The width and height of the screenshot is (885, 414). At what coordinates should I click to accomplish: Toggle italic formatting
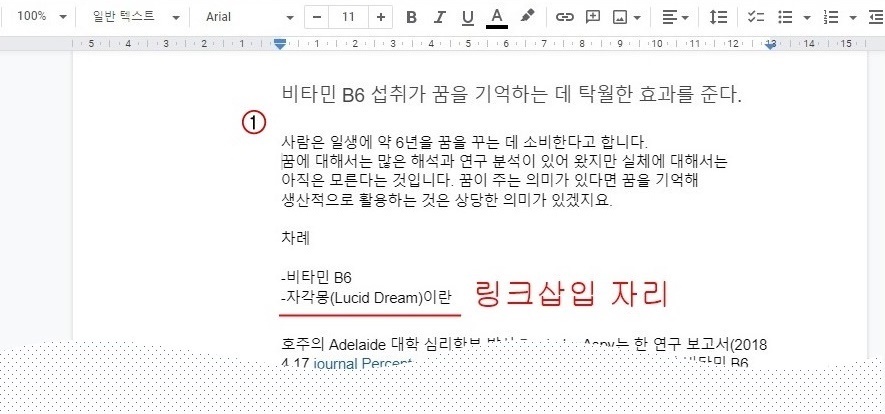[x=439, y=17]
